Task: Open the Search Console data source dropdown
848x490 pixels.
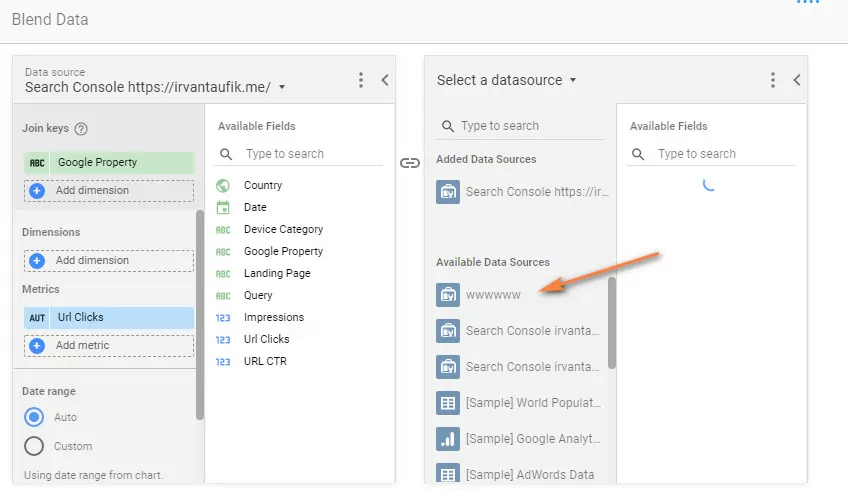Action: click(282, 87)
